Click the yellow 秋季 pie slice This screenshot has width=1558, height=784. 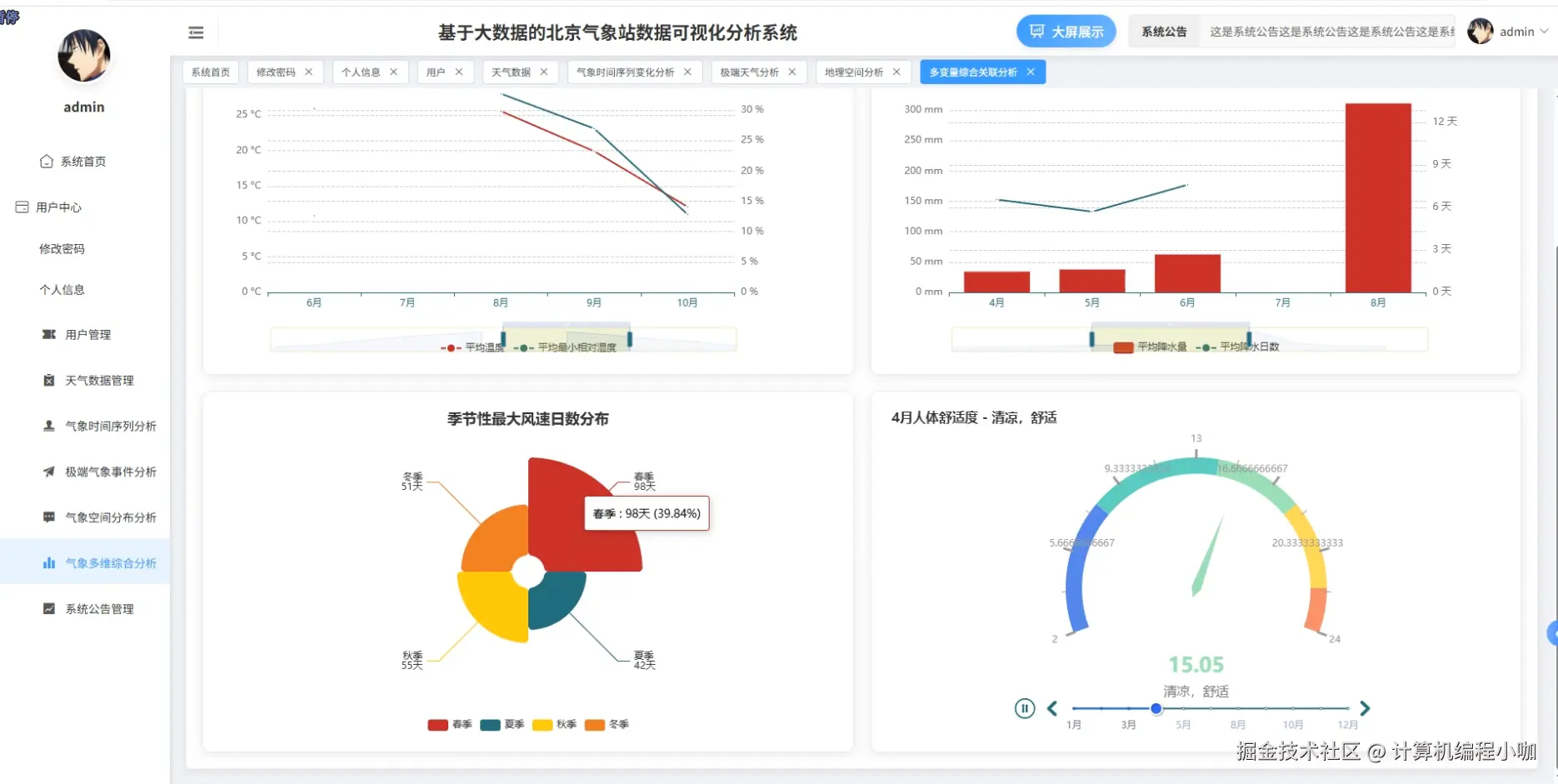click(x=494, y=608)
